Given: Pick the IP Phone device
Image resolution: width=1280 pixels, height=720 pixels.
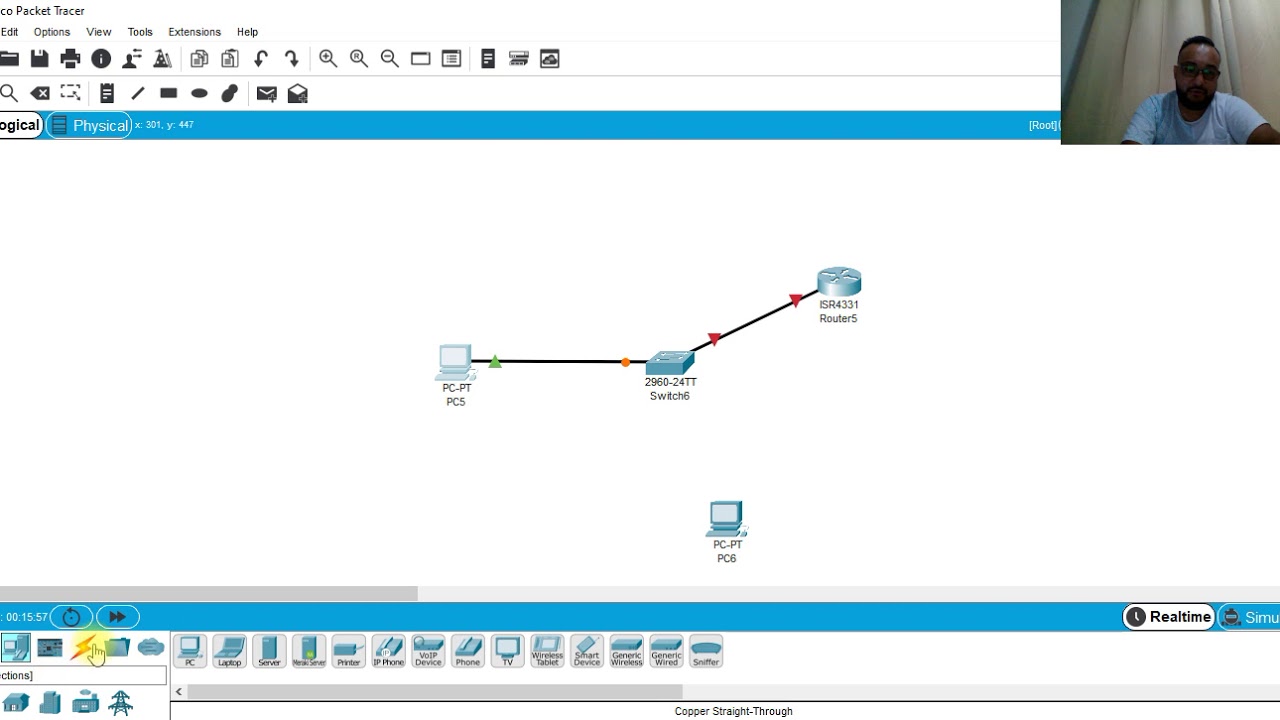Looking at the screenshot, I should tap(388, 651).
